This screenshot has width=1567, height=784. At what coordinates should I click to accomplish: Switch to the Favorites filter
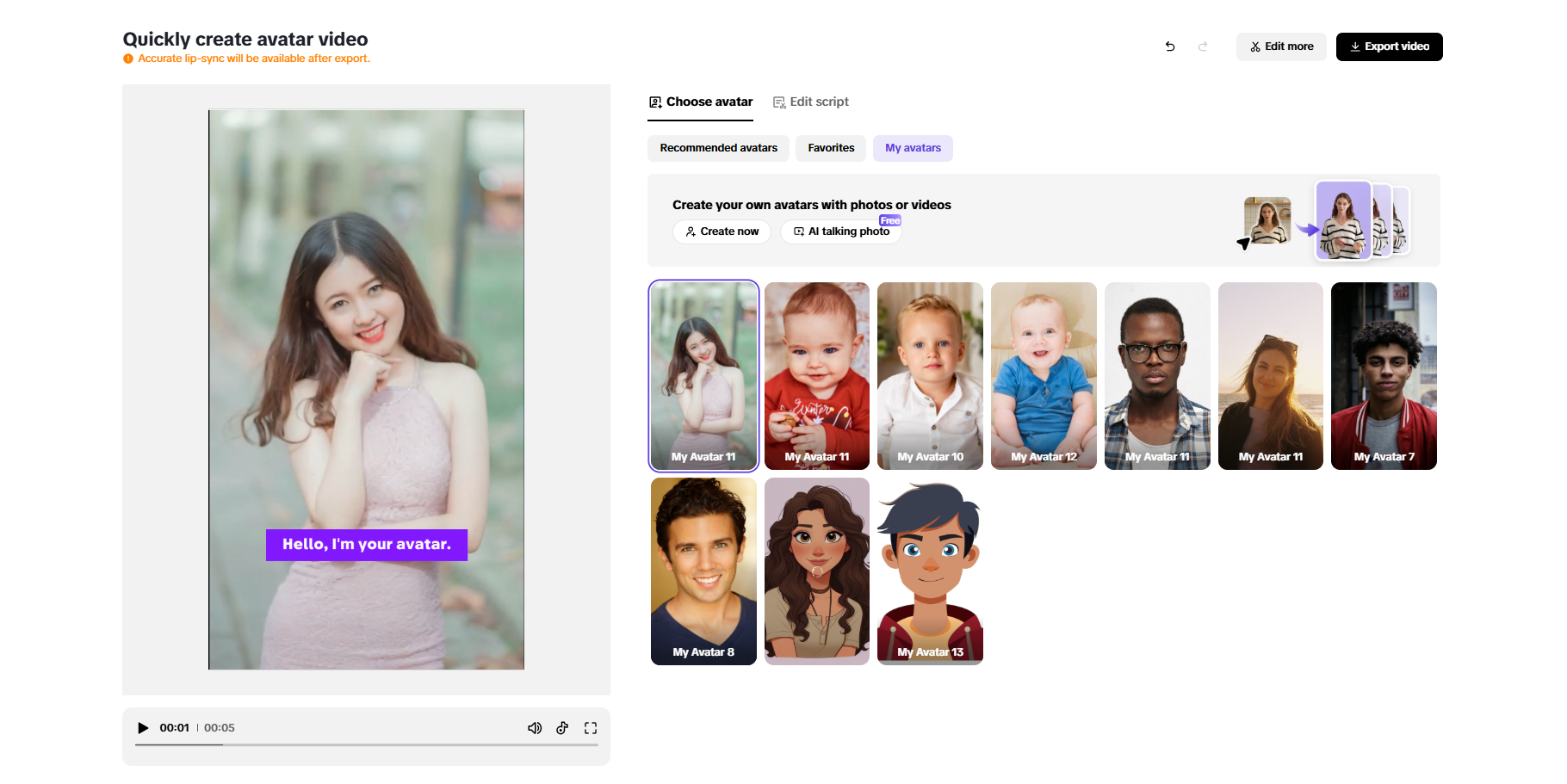pos(830,148)
